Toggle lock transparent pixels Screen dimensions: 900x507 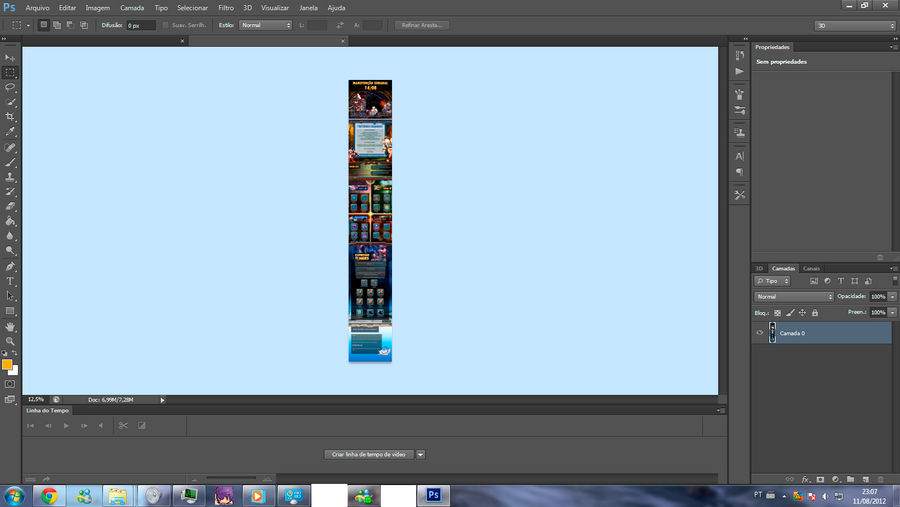[x=777, y=313]
